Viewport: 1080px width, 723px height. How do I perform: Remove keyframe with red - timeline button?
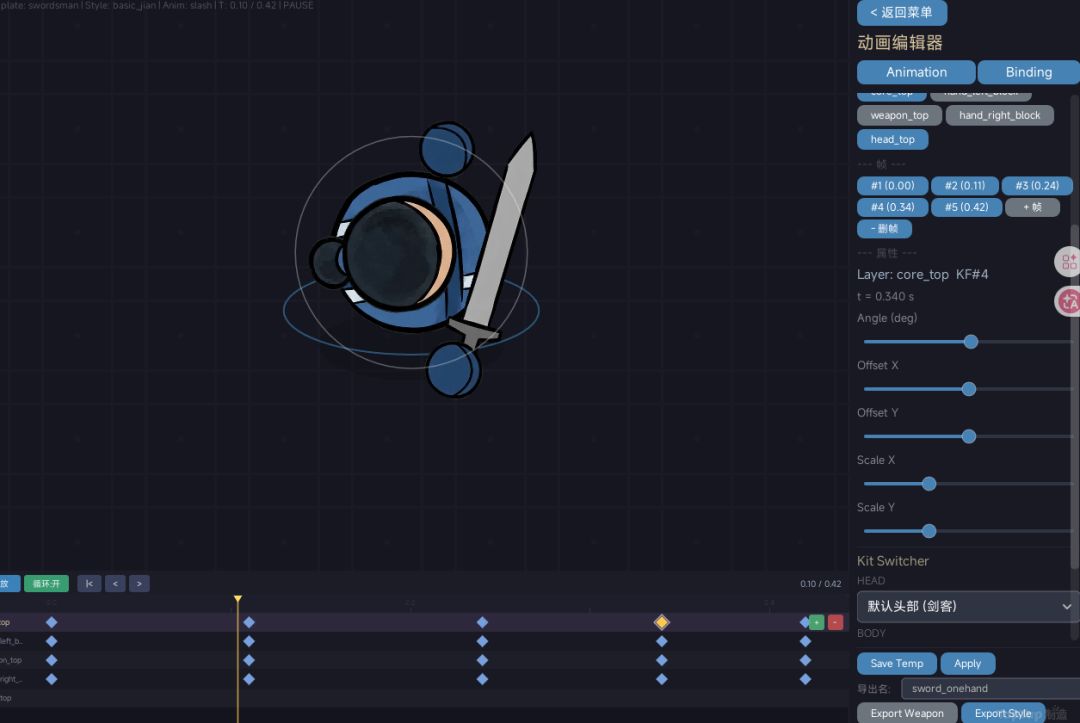[835, 622]
